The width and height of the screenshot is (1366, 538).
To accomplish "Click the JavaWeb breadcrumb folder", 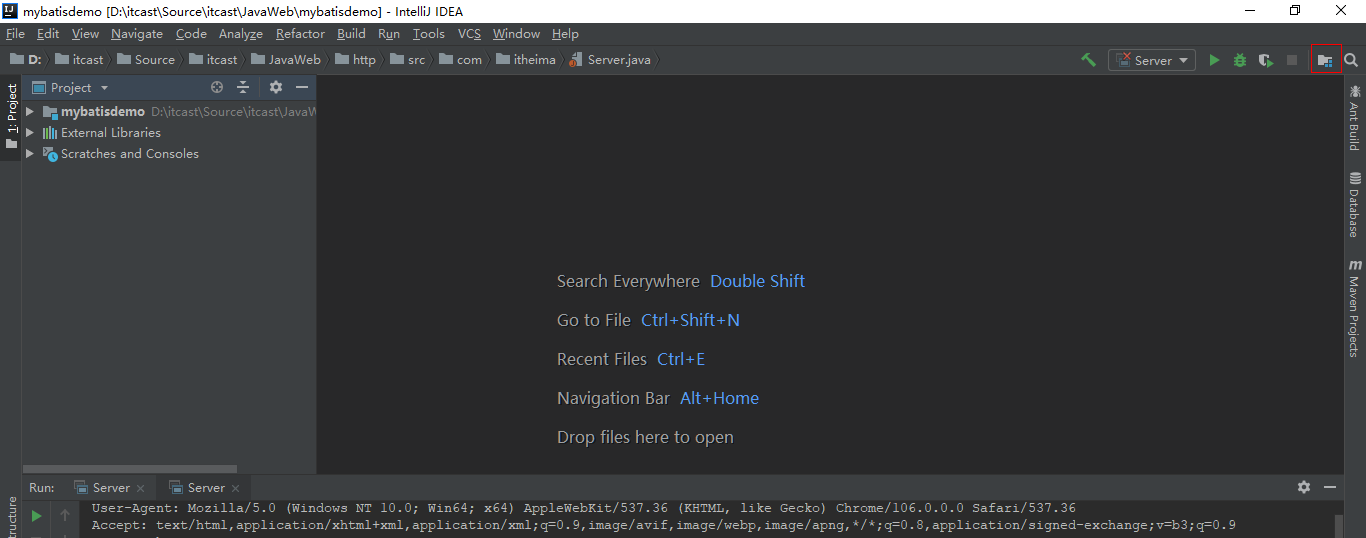I will pos(287,60).
